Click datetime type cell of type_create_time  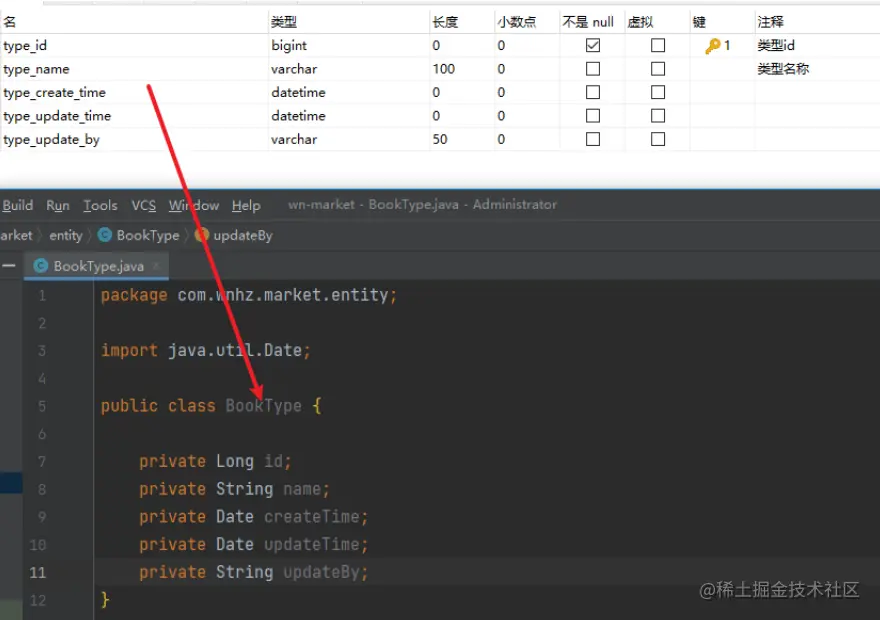[349, 92]
